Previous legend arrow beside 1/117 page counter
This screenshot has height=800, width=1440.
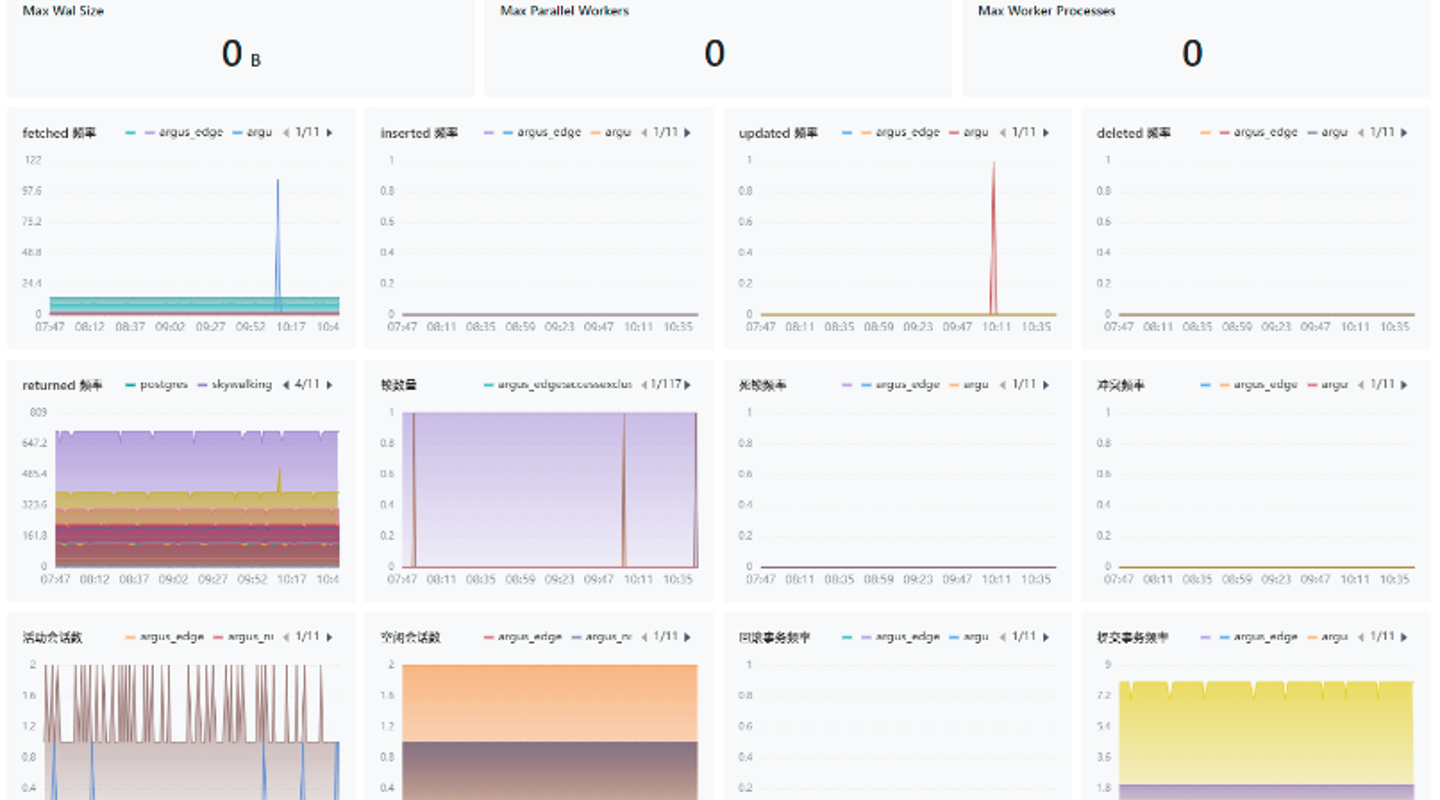pos(644,385)
